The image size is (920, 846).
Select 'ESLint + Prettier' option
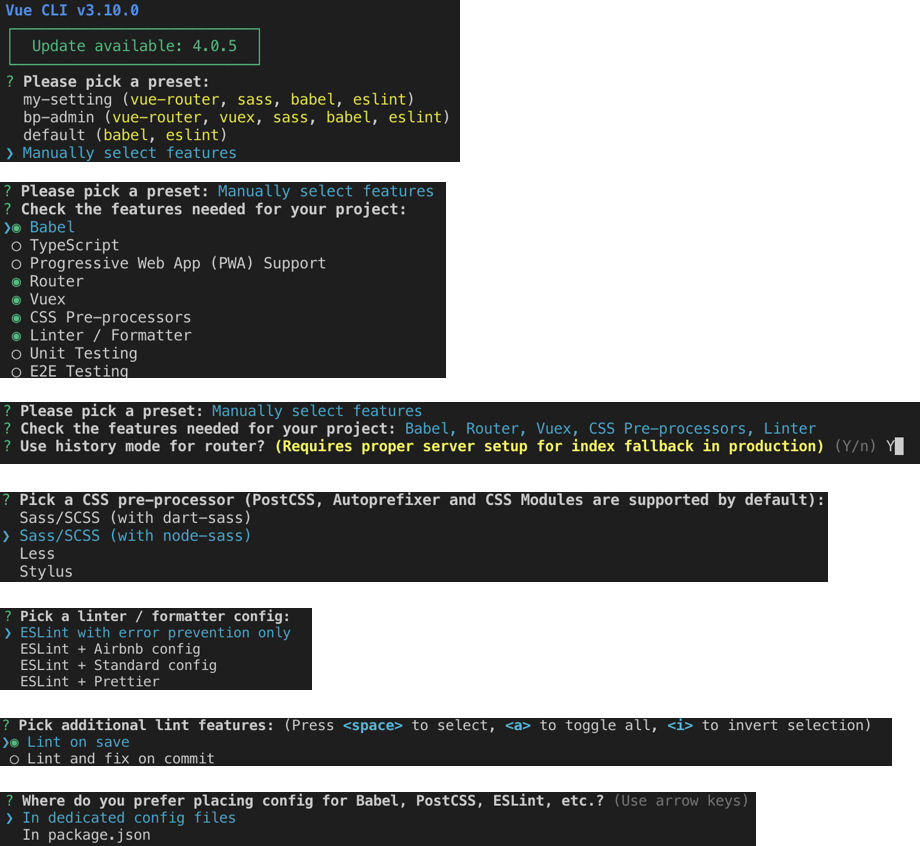[x=90, y=682]
